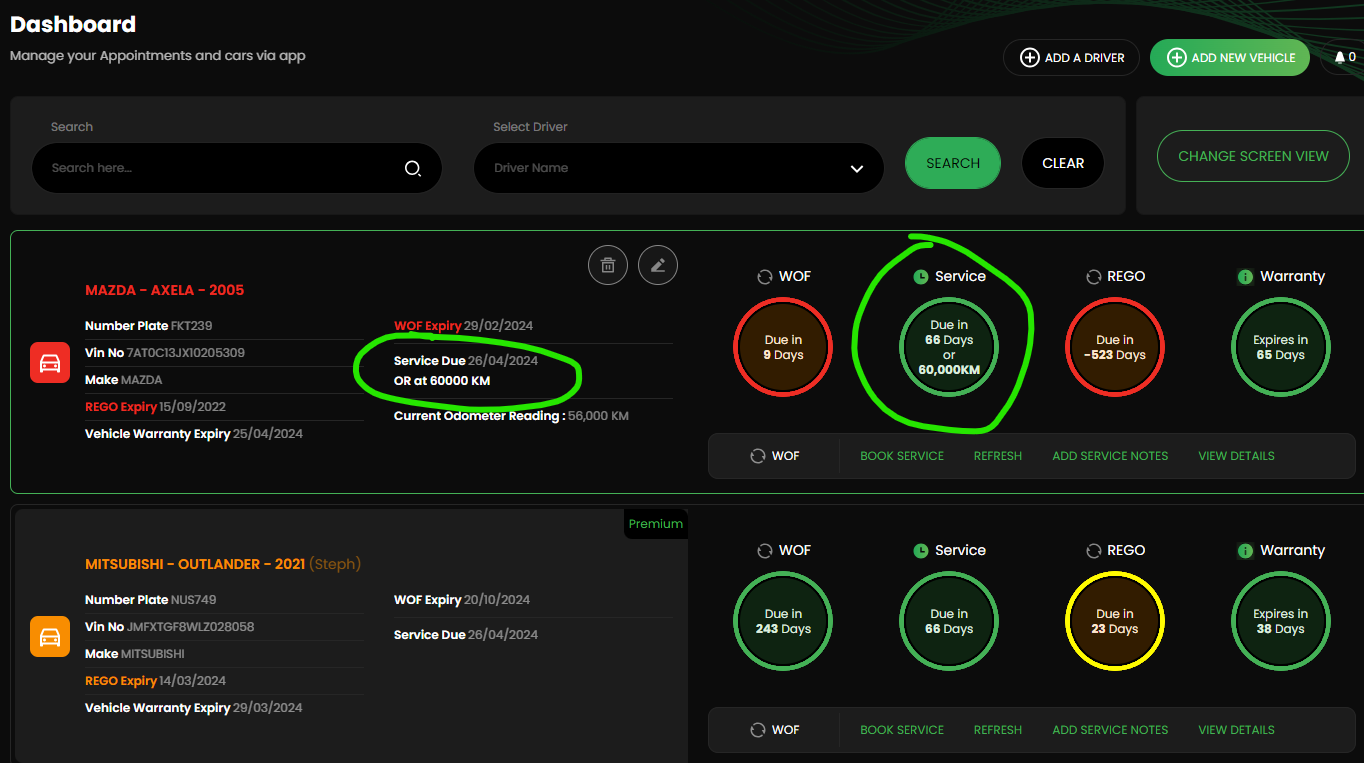This screenshot has width=1364, height=763.
Task: Click ADD SERVICE NOTES for the Mitsubishi Outlander
Action: click(1110, 730)
